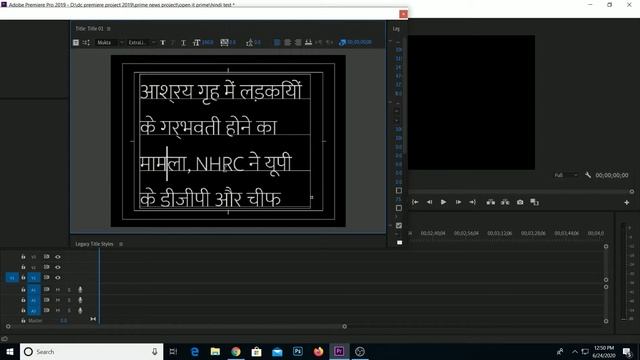
Task: Click the Program monitor timecode 00;00;00;00
Action: tap(611, 175)
